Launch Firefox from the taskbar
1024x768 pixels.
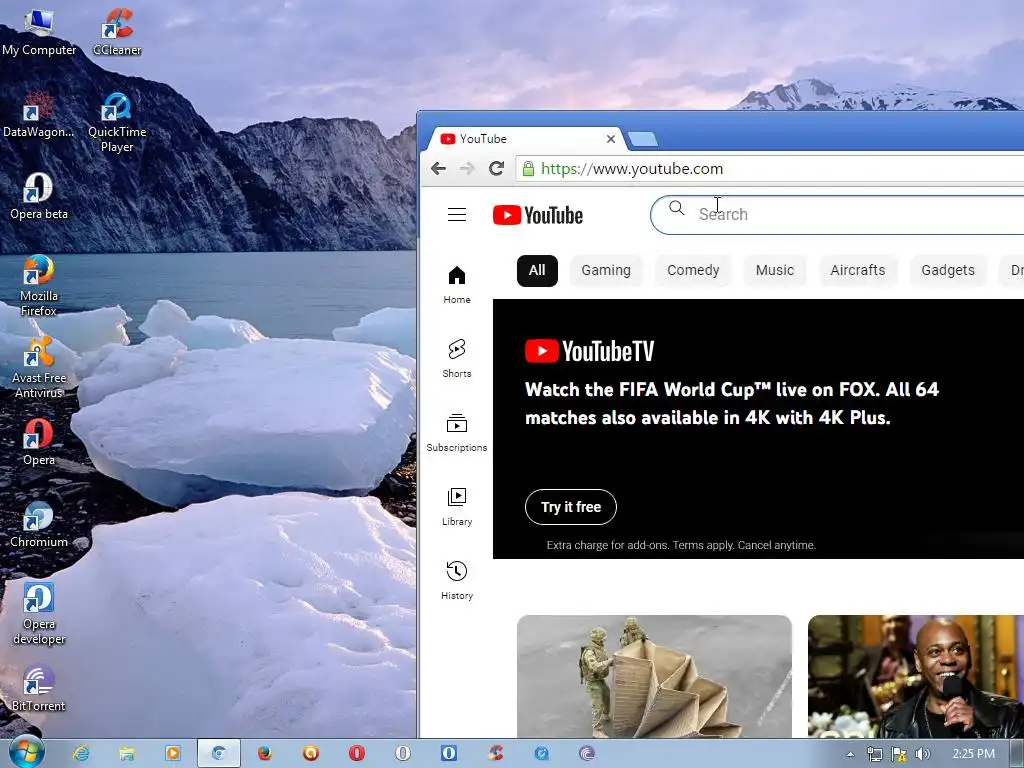(264, 753)
